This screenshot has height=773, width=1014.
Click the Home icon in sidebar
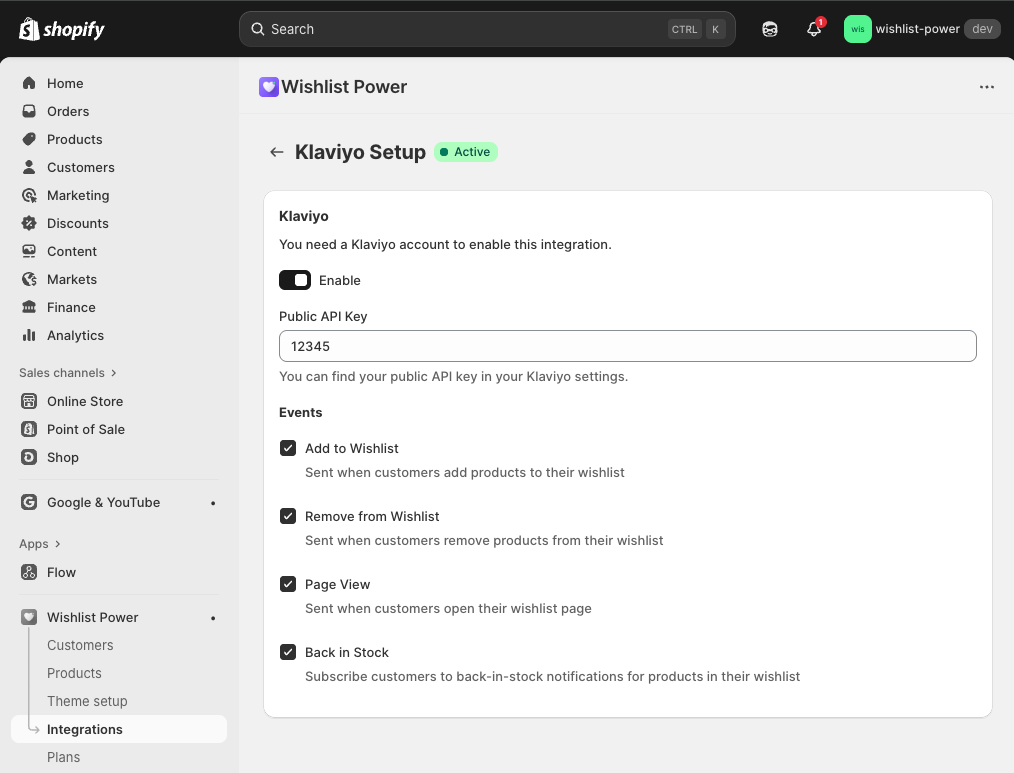point(29,83)
